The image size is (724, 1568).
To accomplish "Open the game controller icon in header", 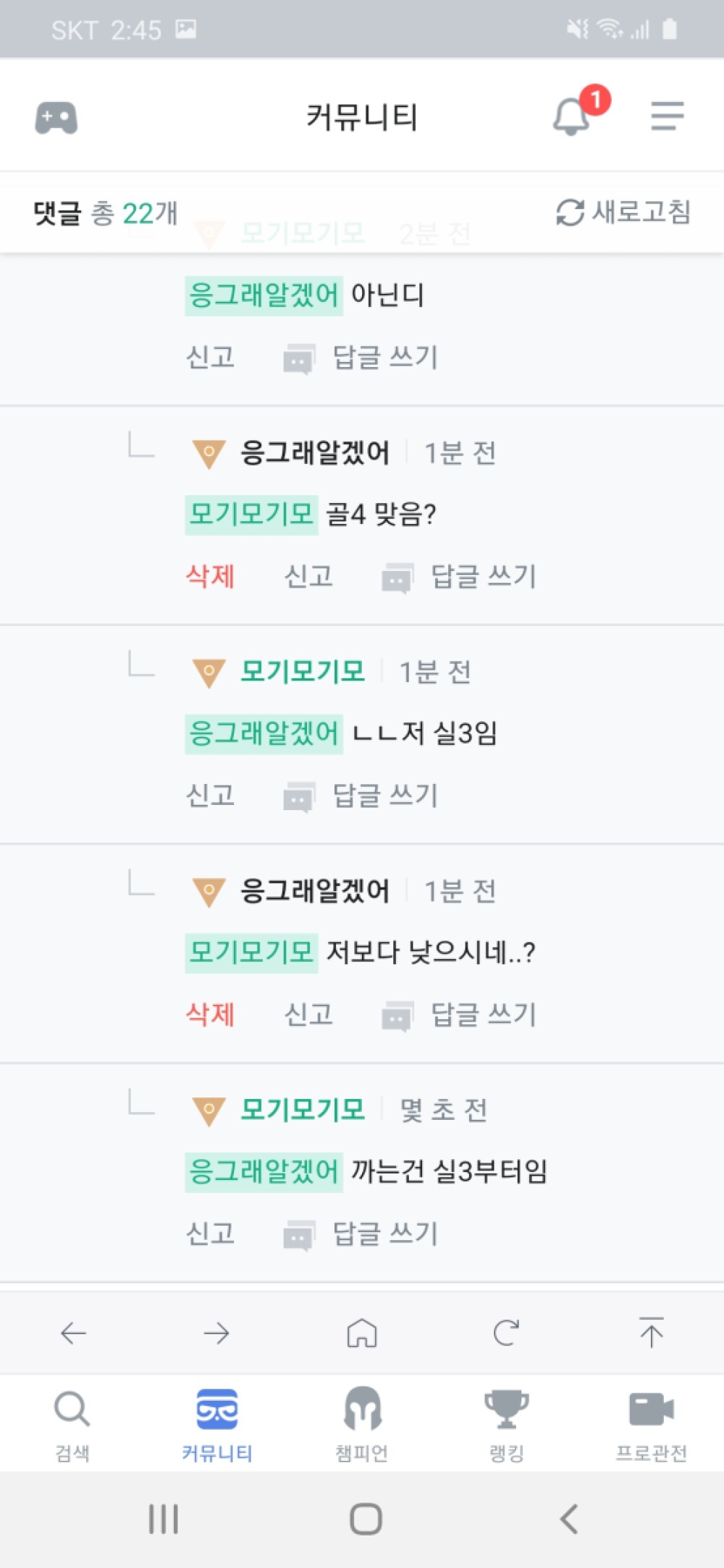I will [x=56, y=117].
